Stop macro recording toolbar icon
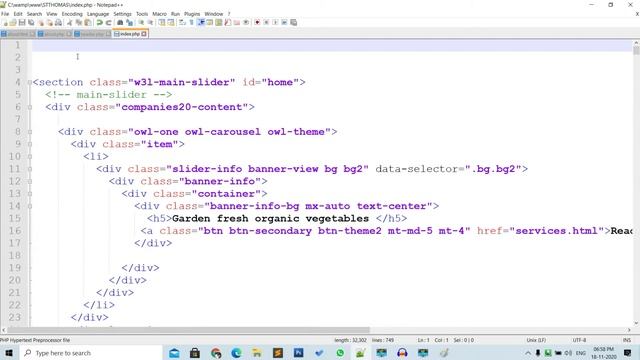Screen dimensions: 640x360 coord(266,22)
